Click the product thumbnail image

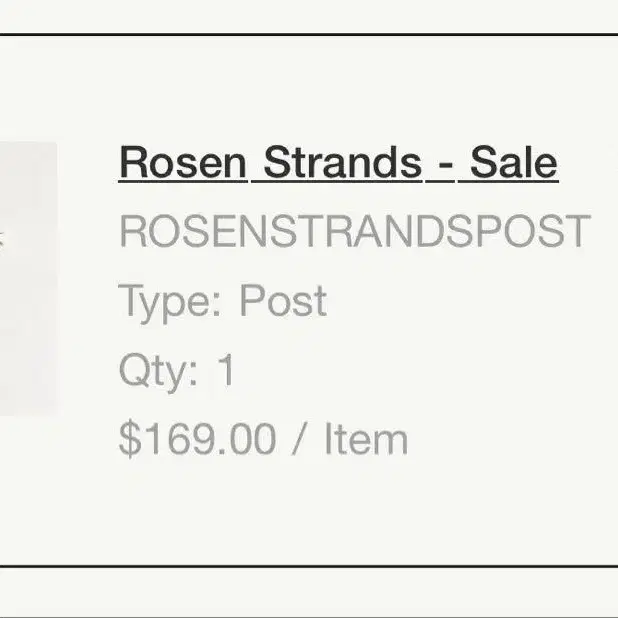(x=28, y=278)
